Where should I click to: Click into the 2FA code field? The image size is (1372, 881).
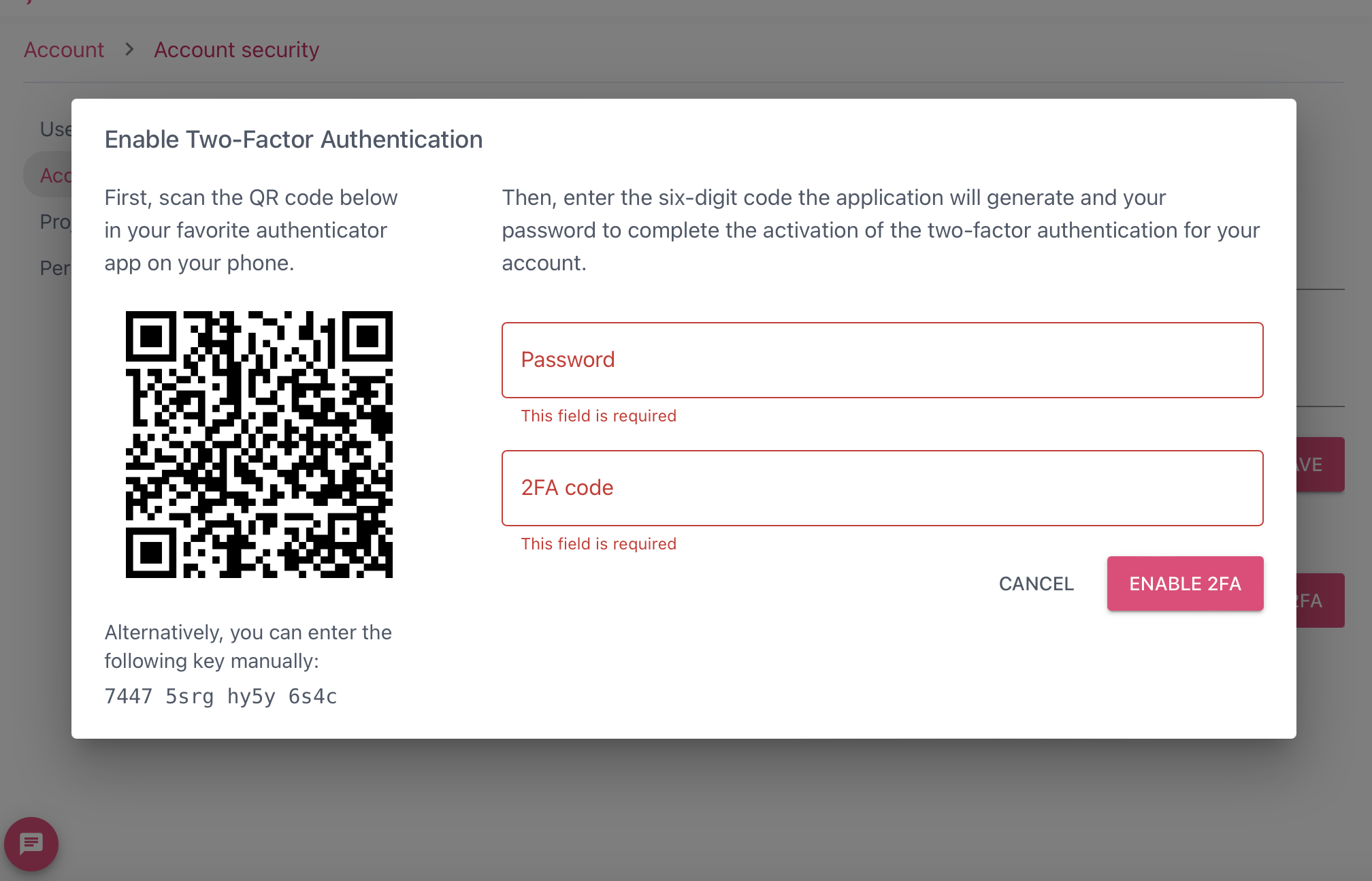tap(882, 487)
